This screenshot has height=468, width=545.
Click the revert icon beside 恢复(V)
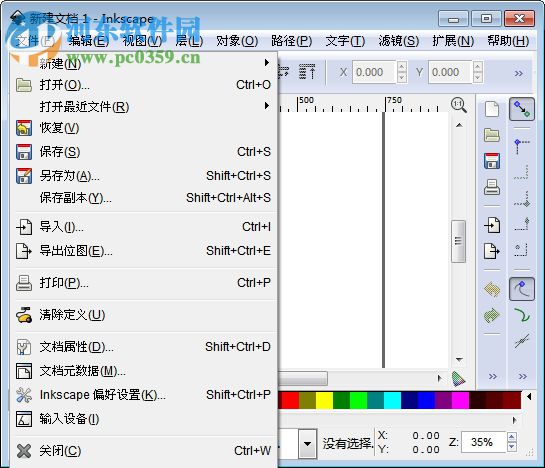tap(24, 128)
